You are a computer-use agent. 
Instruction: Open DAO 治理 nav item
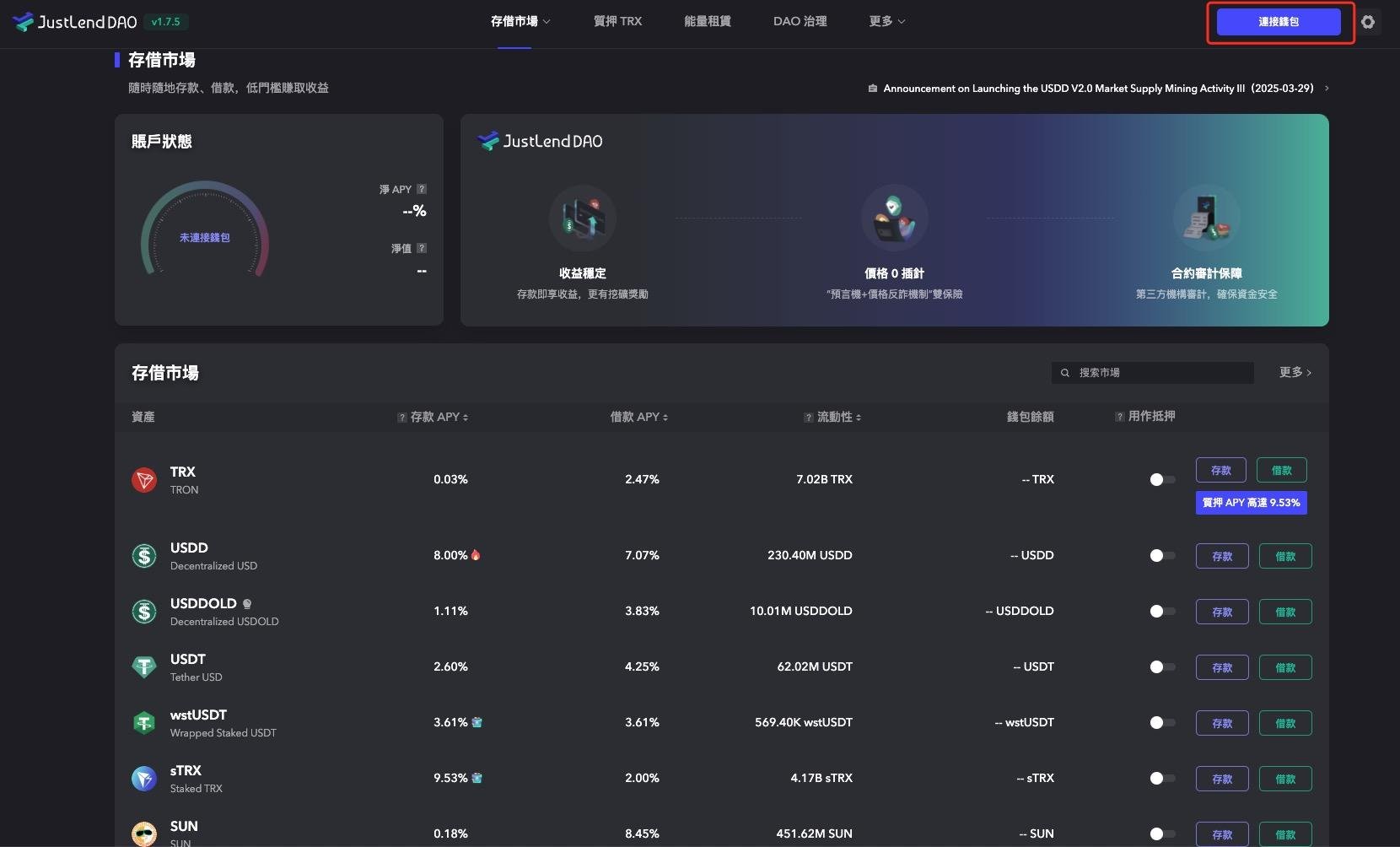[x=800, y=21]
